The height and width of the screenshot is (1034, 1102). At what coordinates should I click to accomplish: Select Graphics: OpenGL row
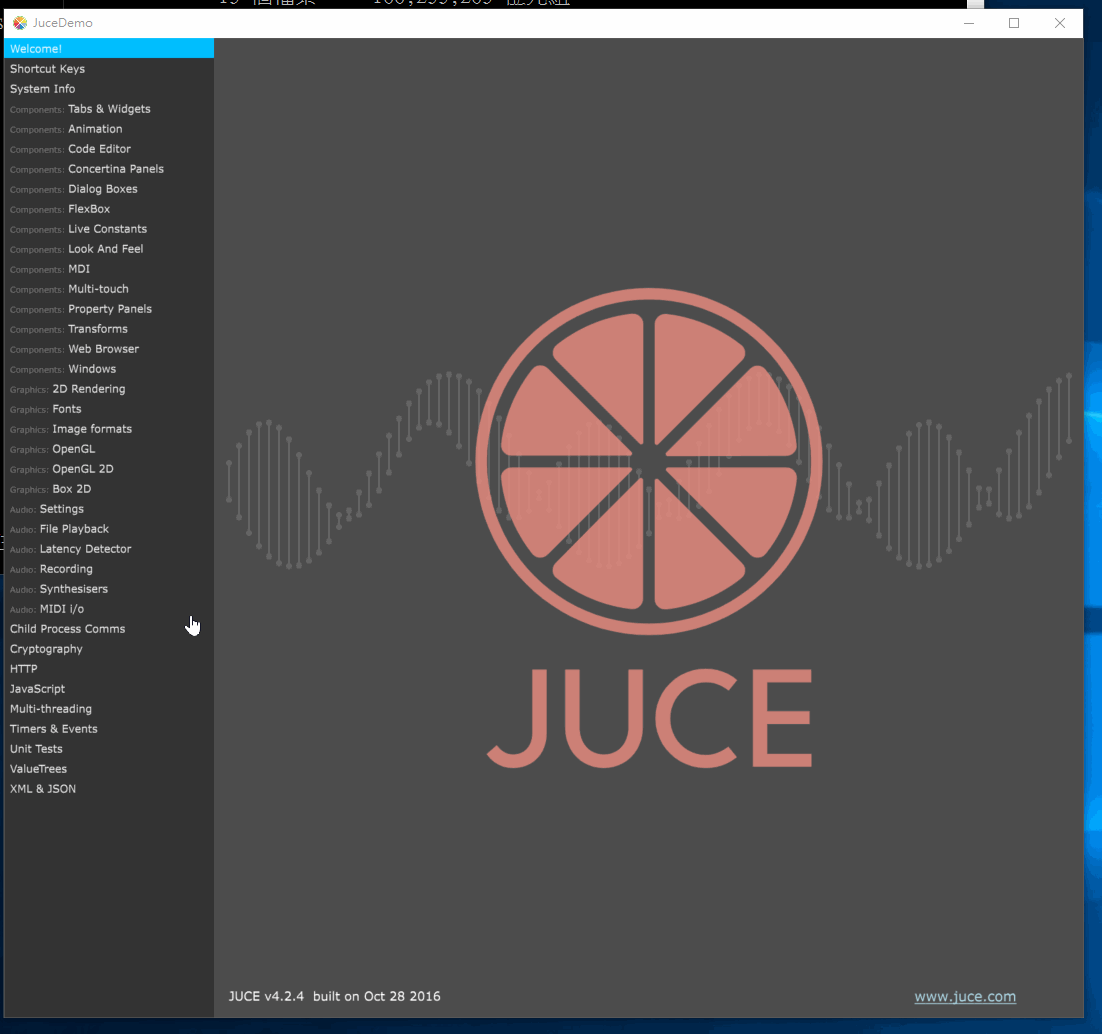109,449
